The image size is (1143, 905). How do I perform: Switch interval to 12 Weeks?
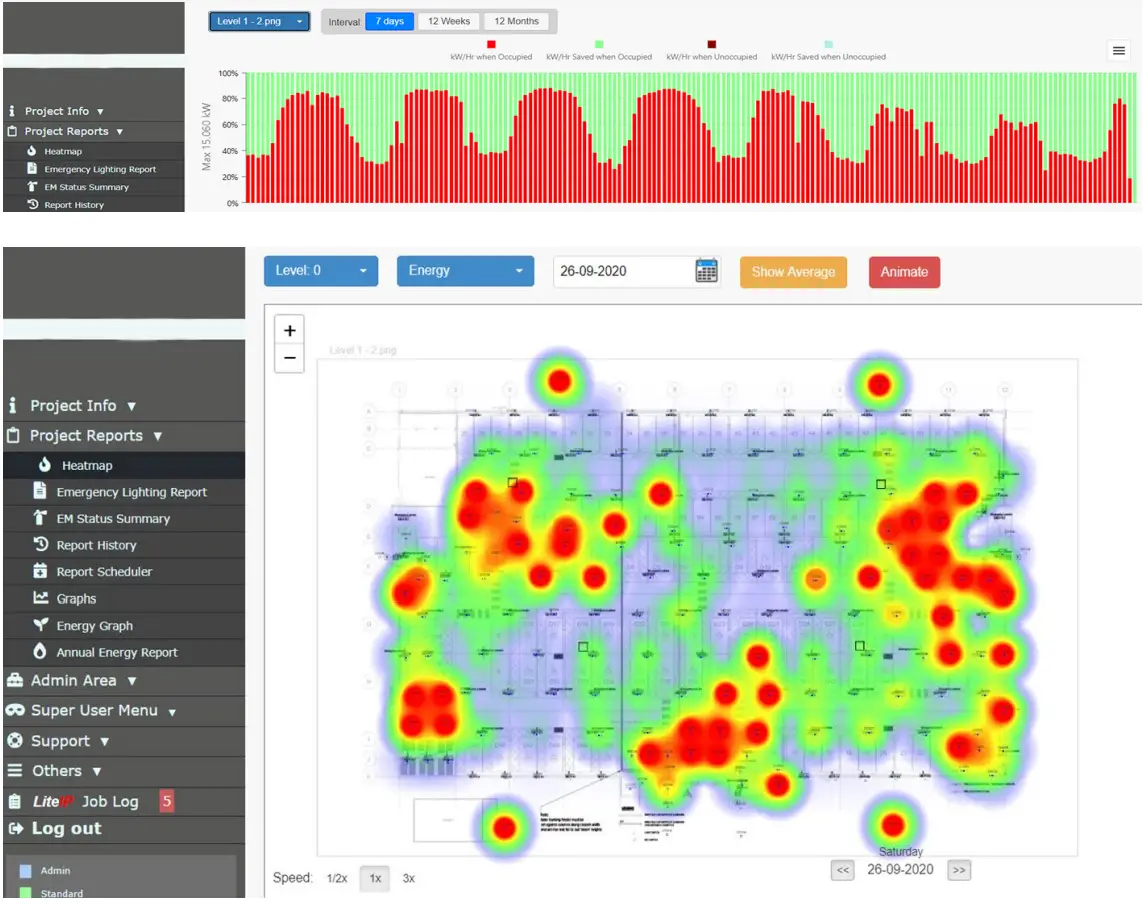pyautogui.click(x=448, y=20)
